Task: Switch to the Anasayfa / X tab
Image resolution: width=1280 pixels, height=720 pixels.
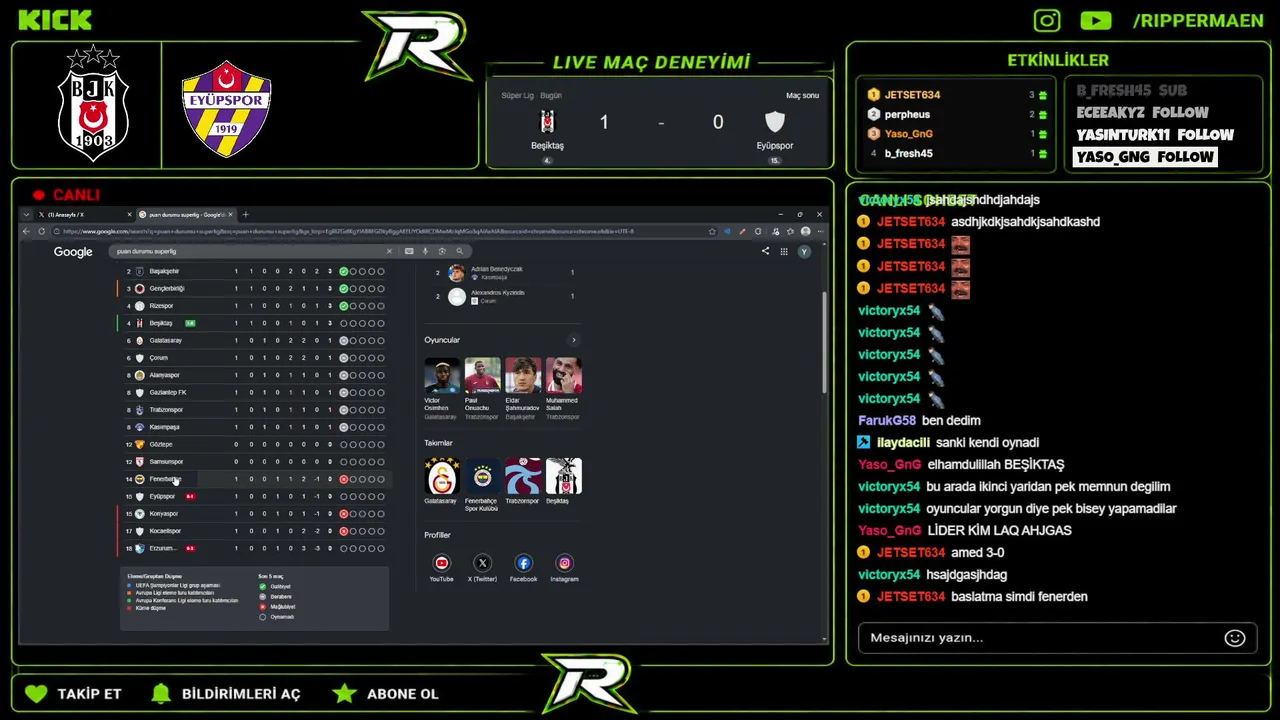Action: point(83,214)
